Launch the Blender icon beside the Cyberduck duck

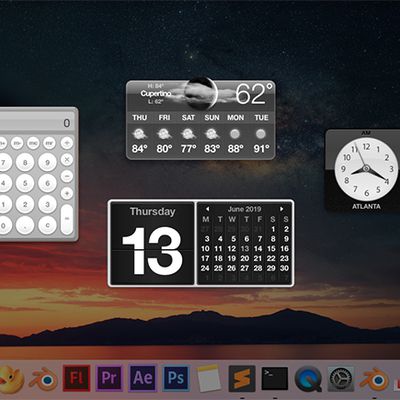[x=44, y=380]
